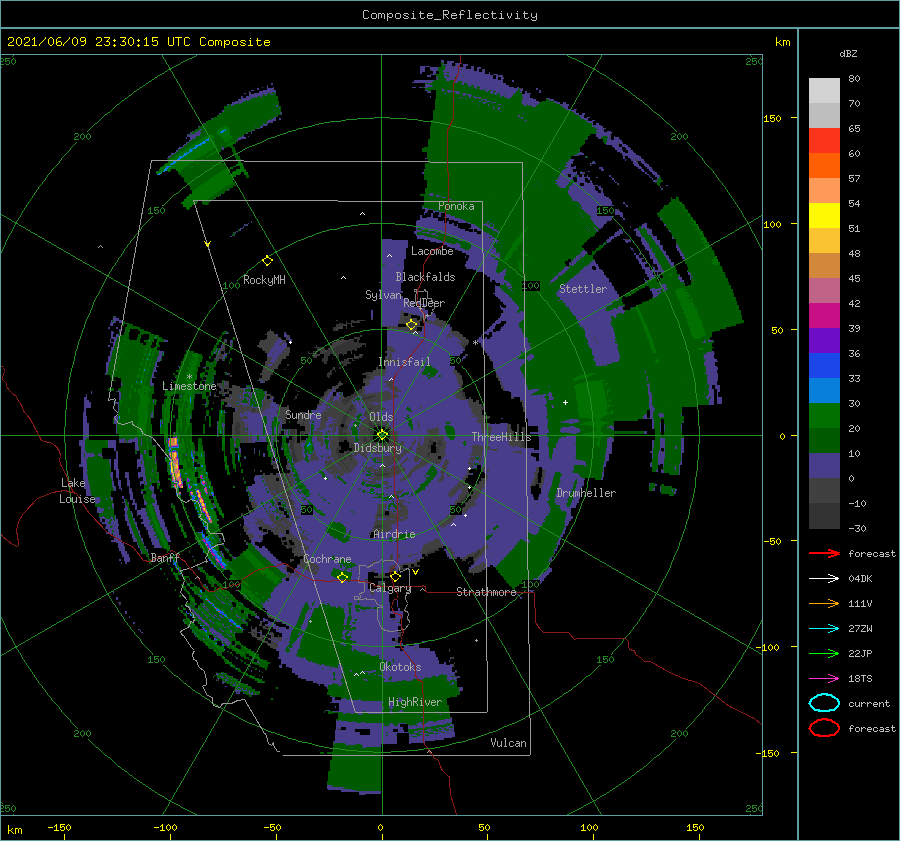Click the slate violet 10-0 dBZ swatch
The width and height of the screenshot is (900, 841).
pos(824,466)
